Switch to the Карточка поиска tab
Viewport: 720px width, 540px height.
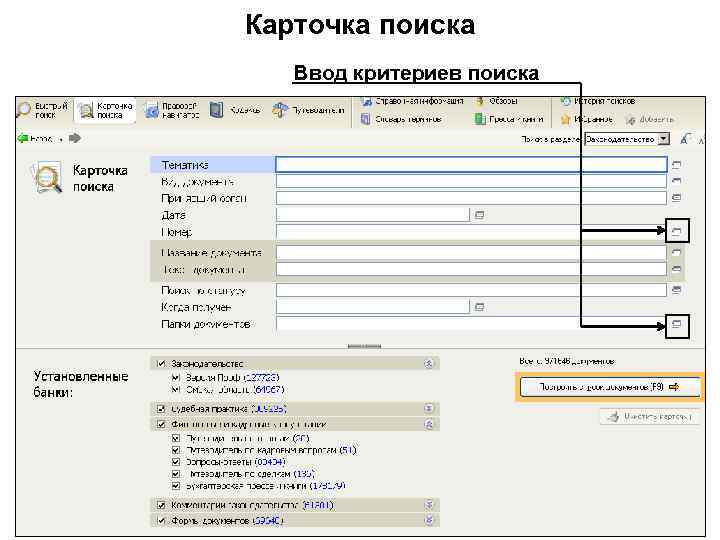(x=106, y=110)
